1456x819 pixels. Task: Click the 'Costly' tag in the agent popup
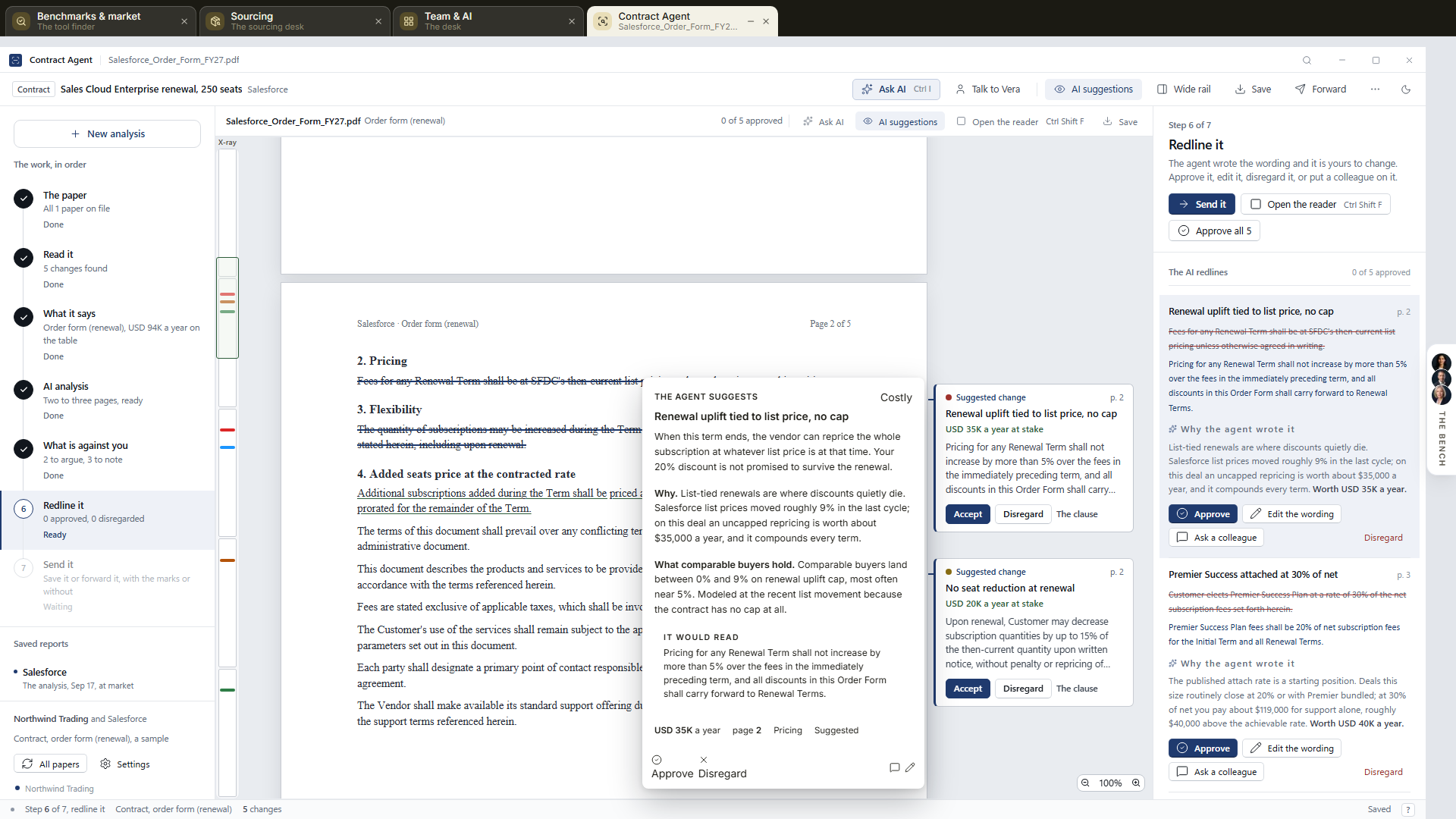(x=896, y=397)
